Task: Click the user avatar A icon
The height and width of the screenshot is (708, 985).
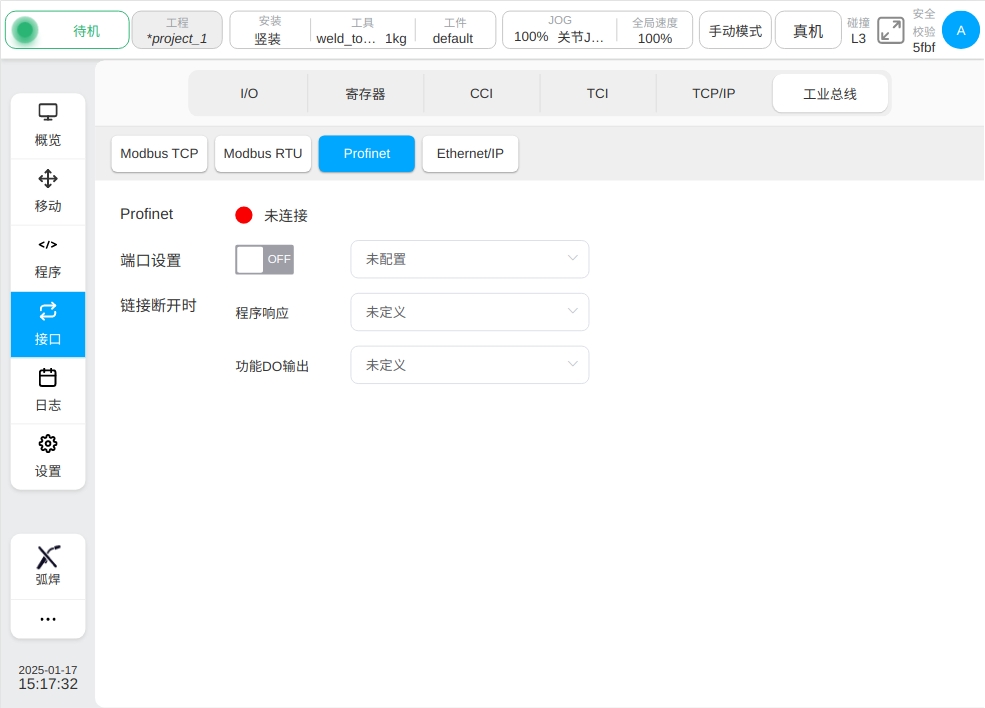Action: [x=960, y=30]
